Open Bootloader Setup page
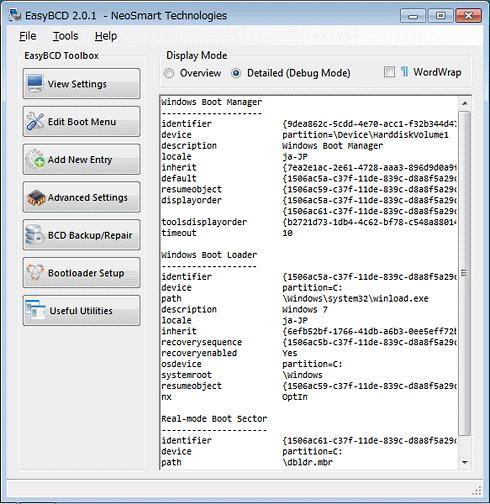 click(x=81, y=273)
